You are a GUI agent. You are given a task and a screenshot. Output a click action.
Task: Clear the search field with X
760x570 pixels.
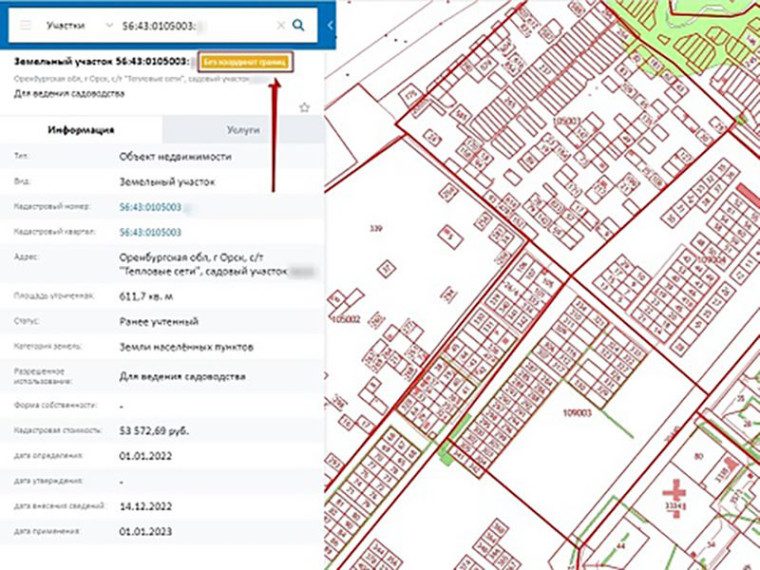coord(281,25)
